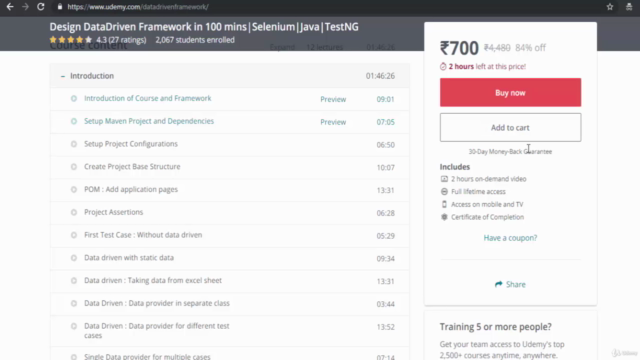Open Introduction of Course and Framework lecture

pos(148,98)
